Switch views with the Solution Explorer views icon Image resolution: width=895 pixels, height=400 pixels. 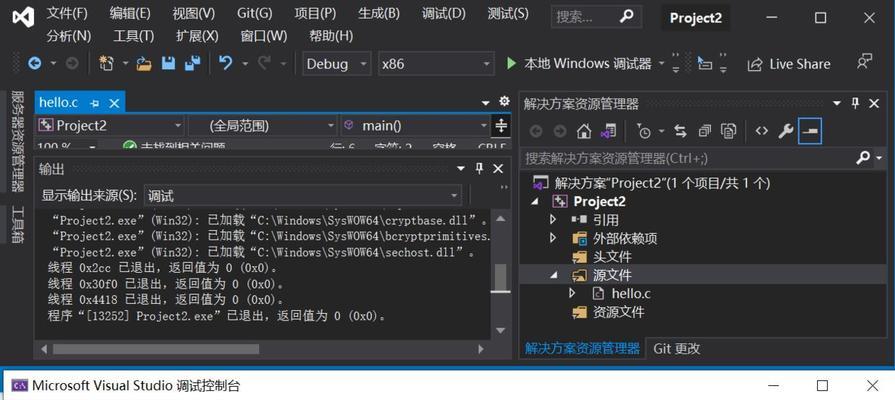pyautogui.click(x=608, y=132)
